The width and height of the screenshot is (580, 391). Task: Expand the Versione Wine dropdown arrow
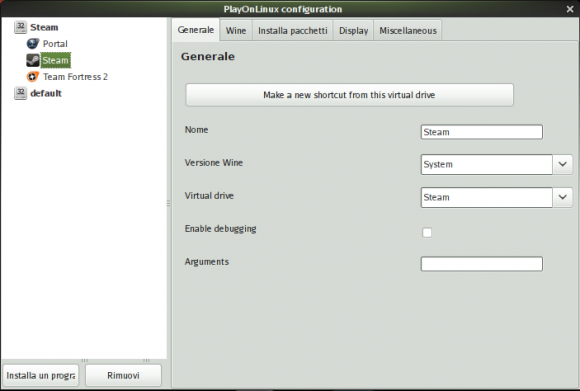pos(563,164)
